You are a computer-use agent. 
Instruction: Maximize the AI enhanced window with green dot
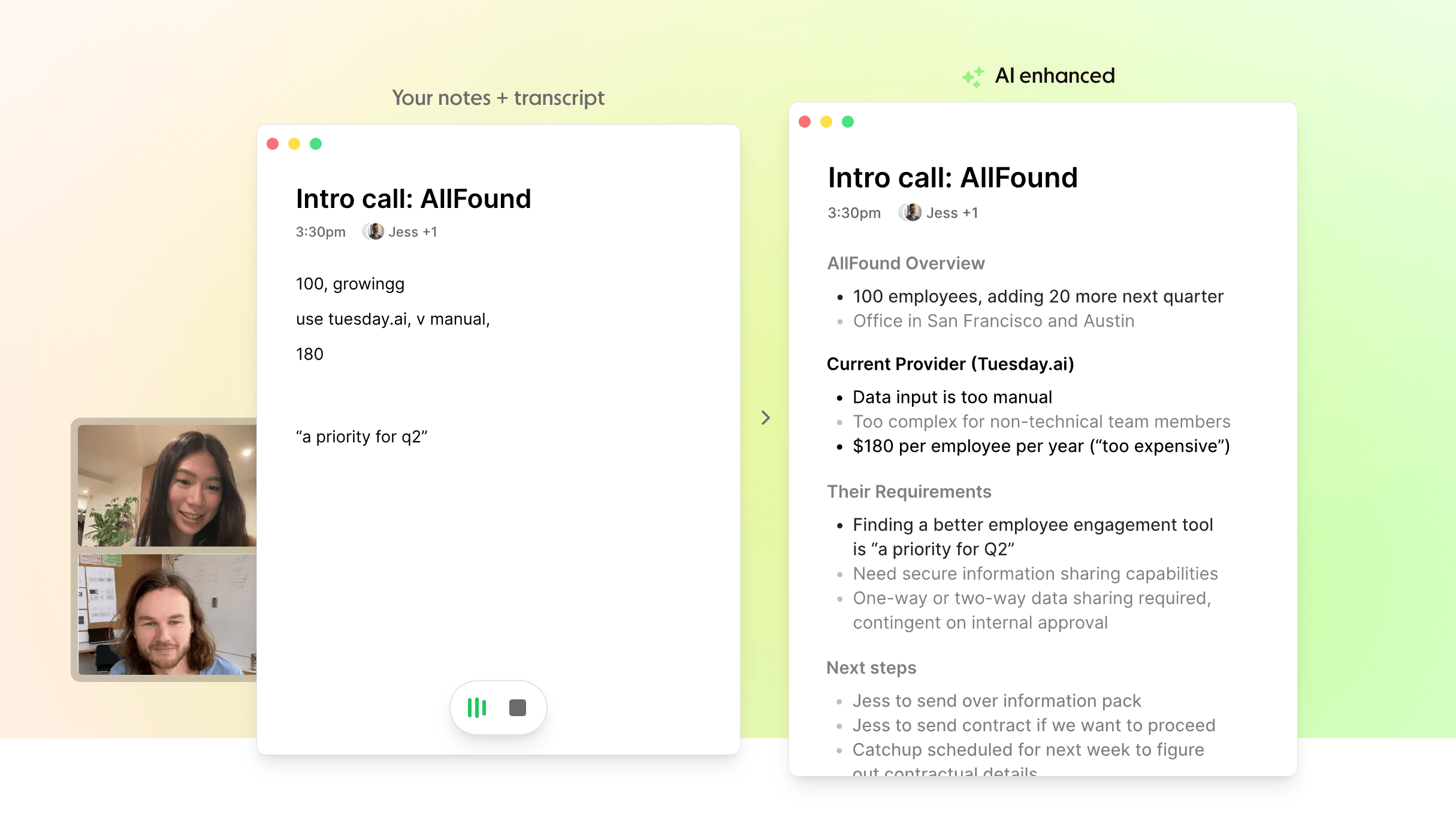[x=848, y=122]
